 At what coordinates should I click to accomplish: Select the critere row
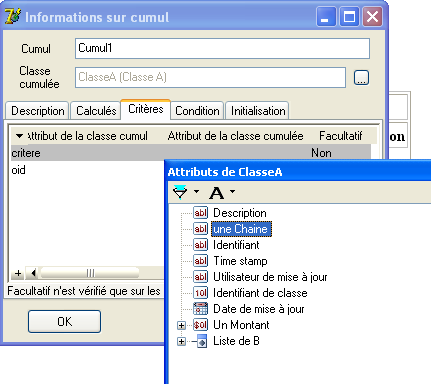191,153
